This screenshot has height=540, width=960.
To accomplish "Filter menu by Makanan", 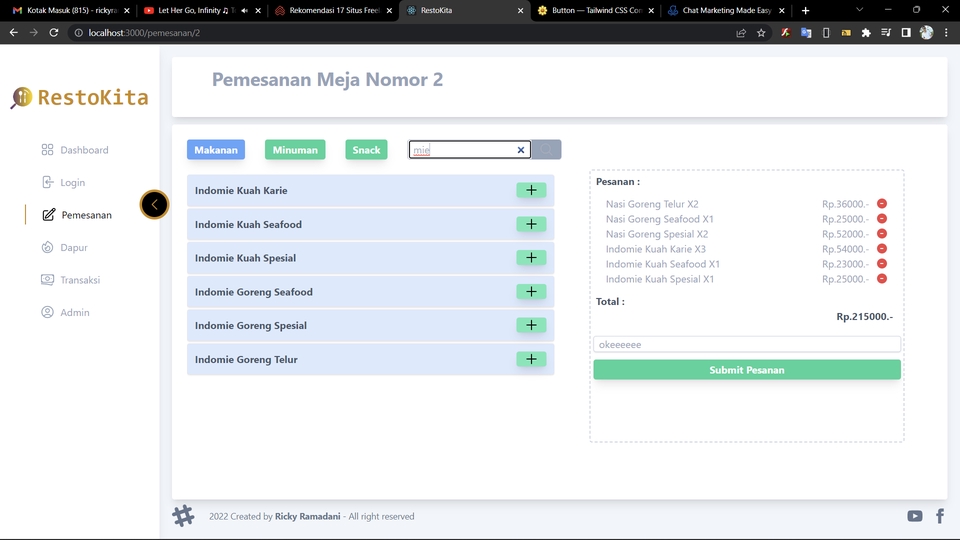I will [x=216, y=150].
